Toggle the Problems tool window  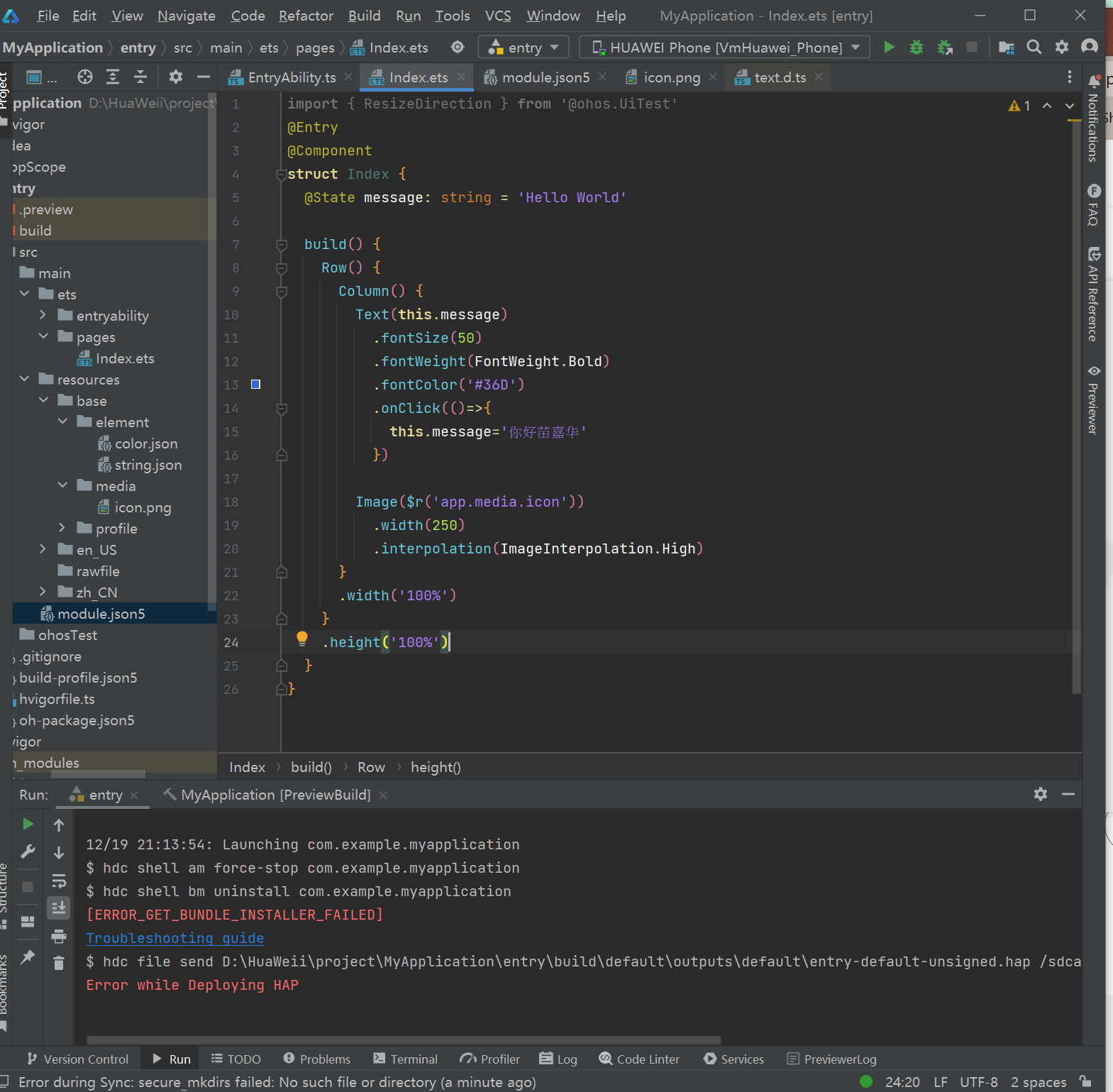pyautogui.click(x=316, y=1059)
